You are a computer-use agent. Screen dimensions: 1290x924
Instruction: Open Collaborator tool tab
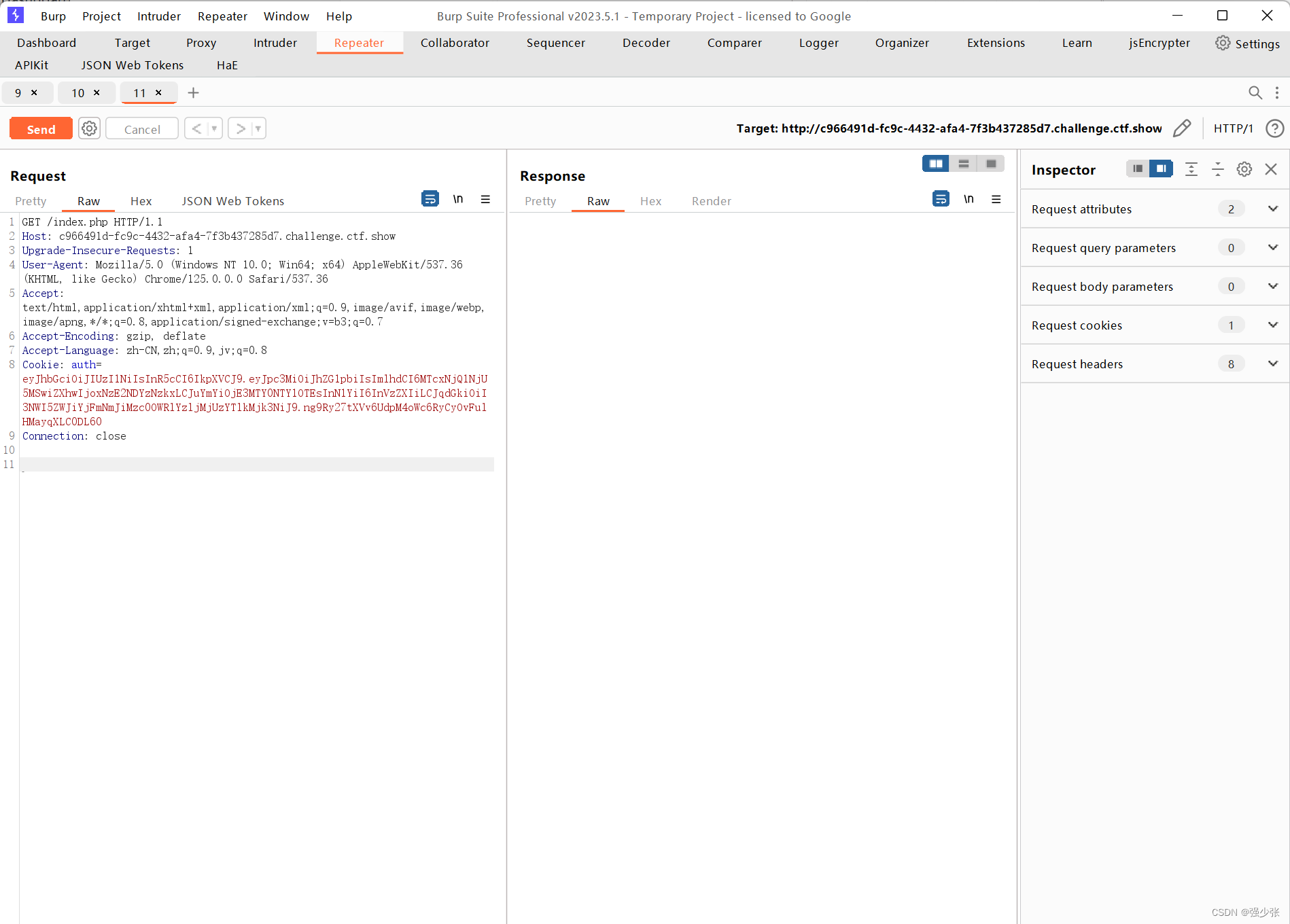pyautogui.click(x=455, y=43)
